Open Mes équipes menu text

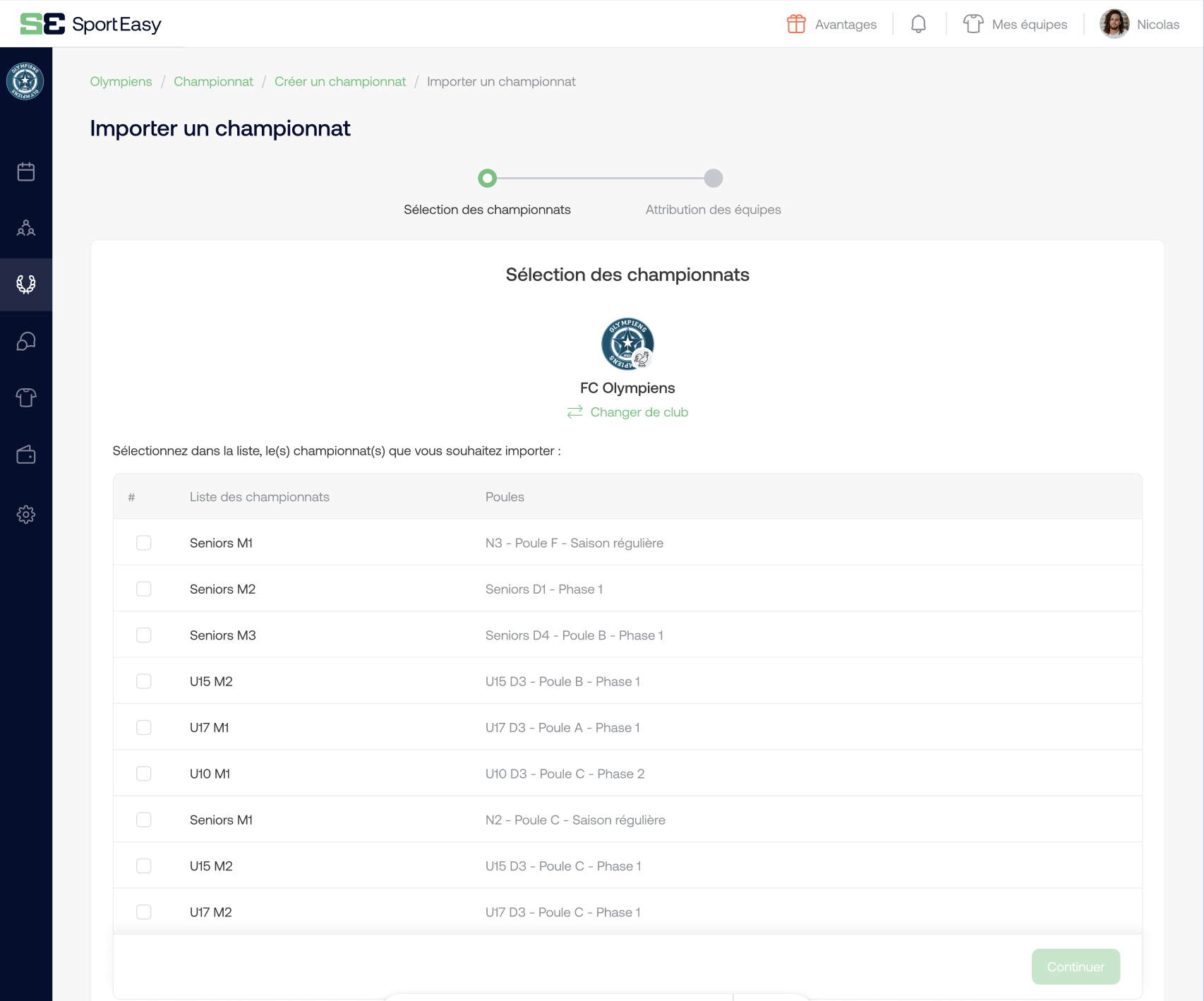1030,24
